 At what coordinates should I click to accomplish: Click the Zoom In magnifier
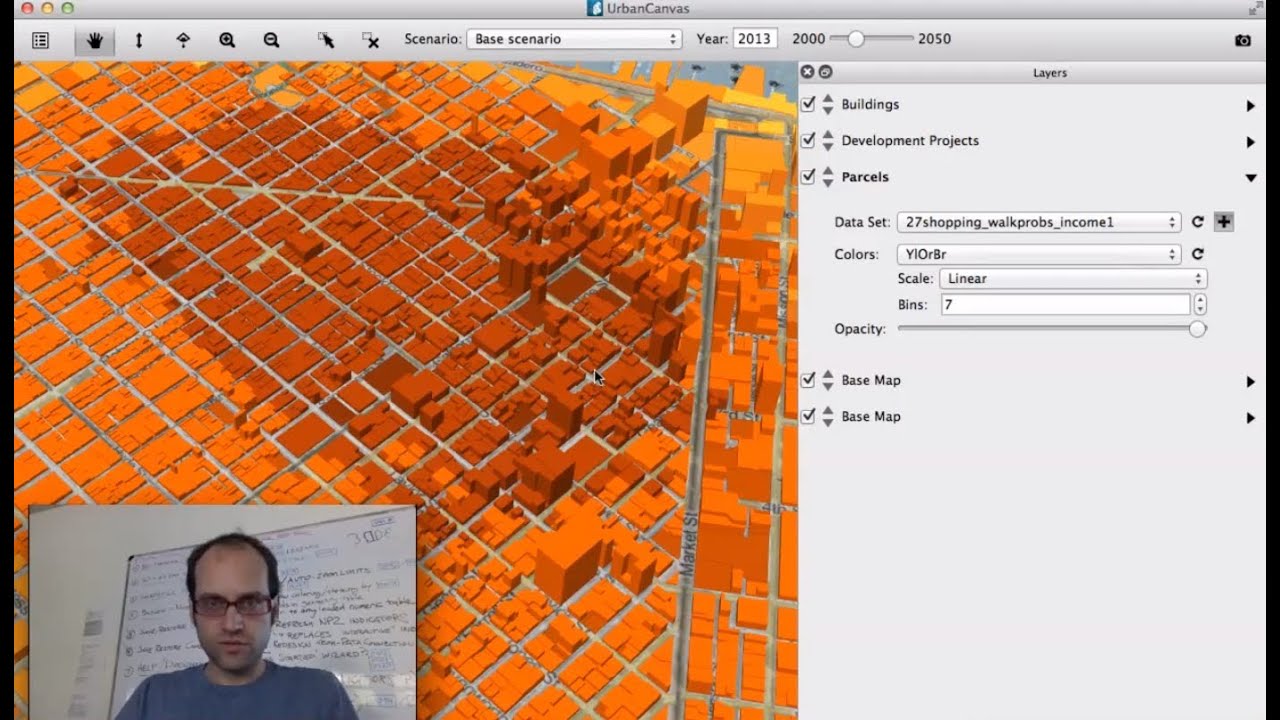pos(227,40)
